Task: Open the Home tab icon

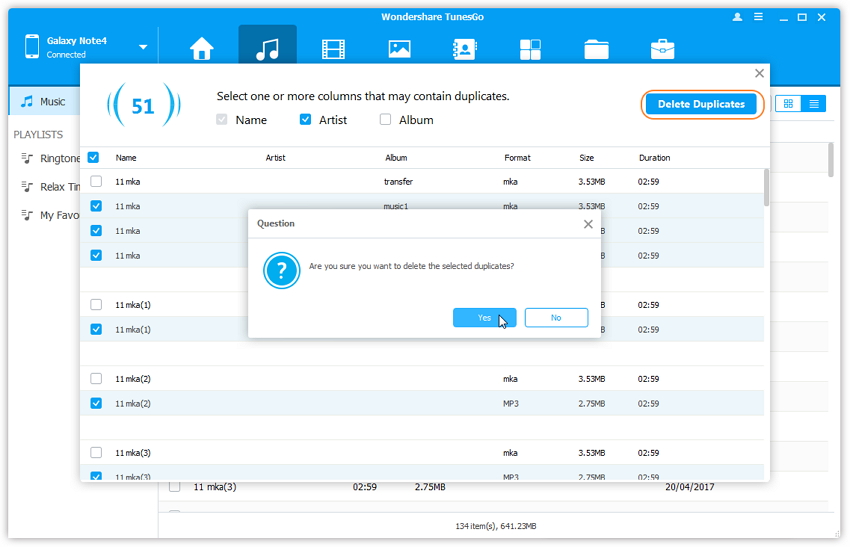Action: click(202, 48)
